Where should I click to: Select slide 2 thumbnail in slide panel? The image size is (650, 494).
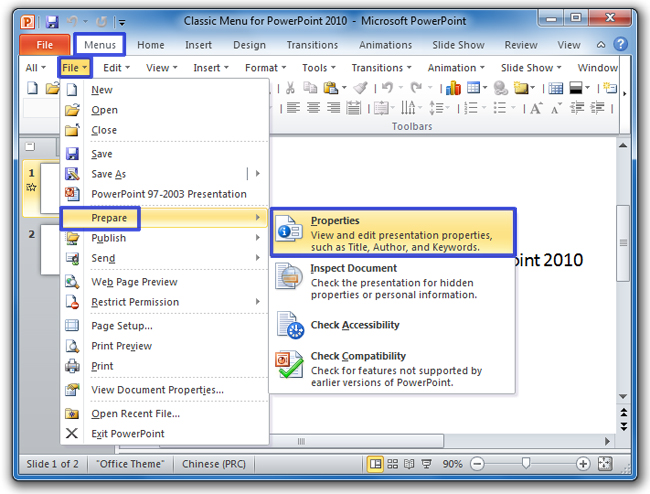pos(50,250)
